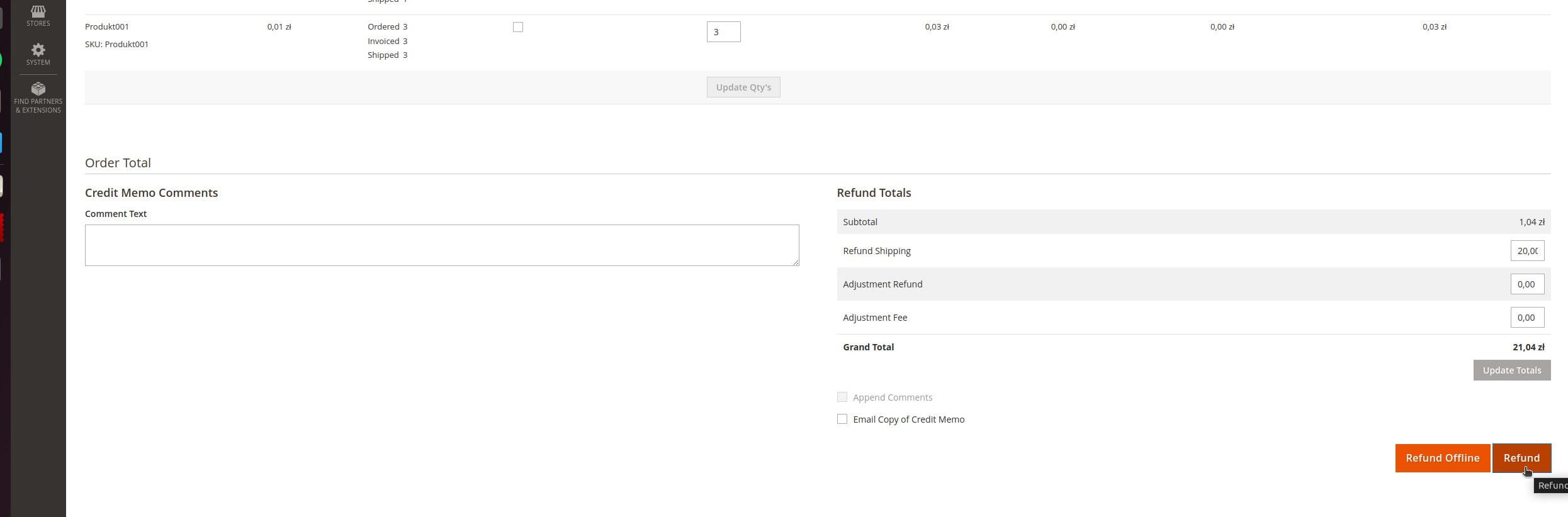Click the red dock icon on left edge
The image size is (1568, 517).
2,228
